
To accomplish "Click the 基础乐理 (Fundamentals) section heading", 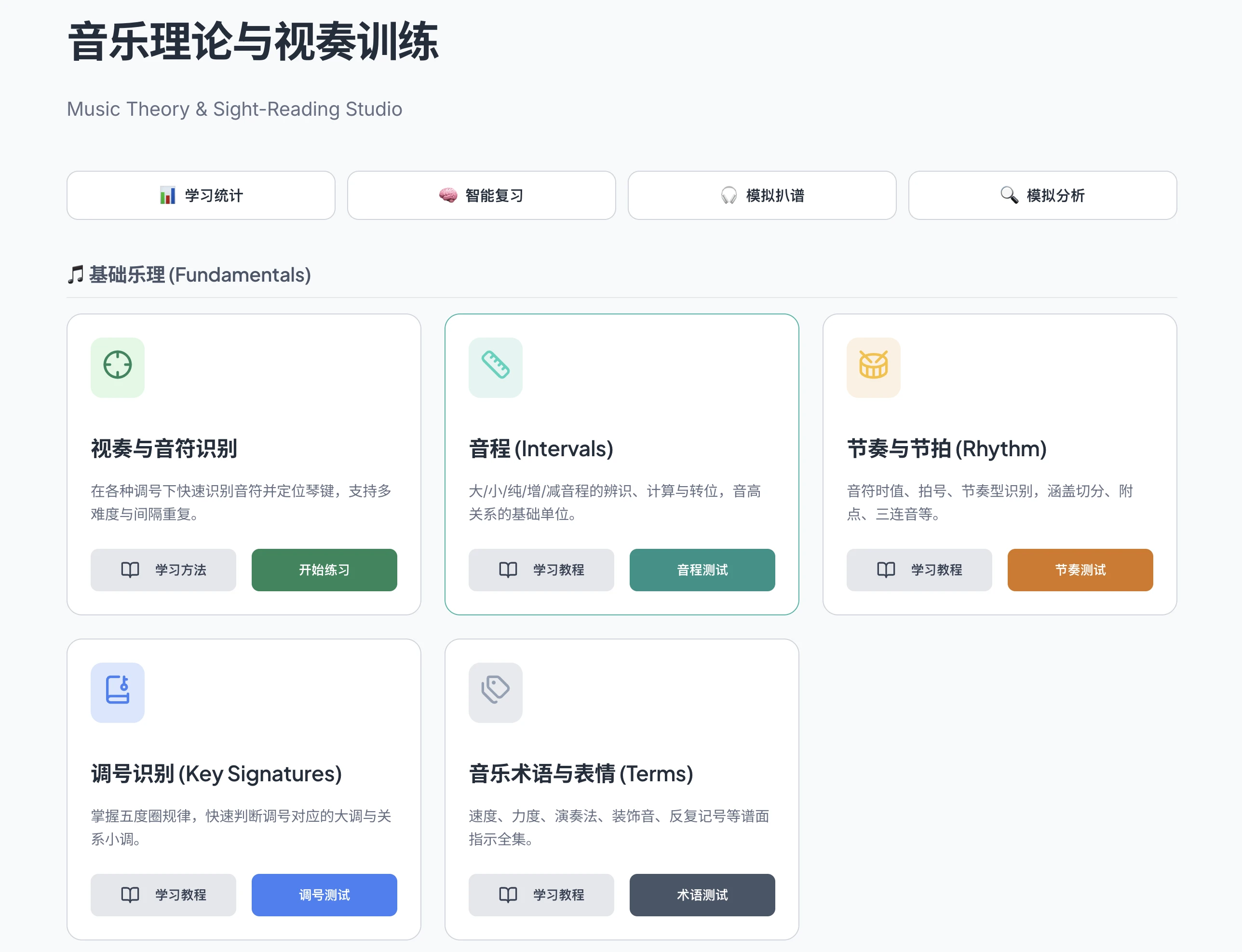I will coord(200,275).
